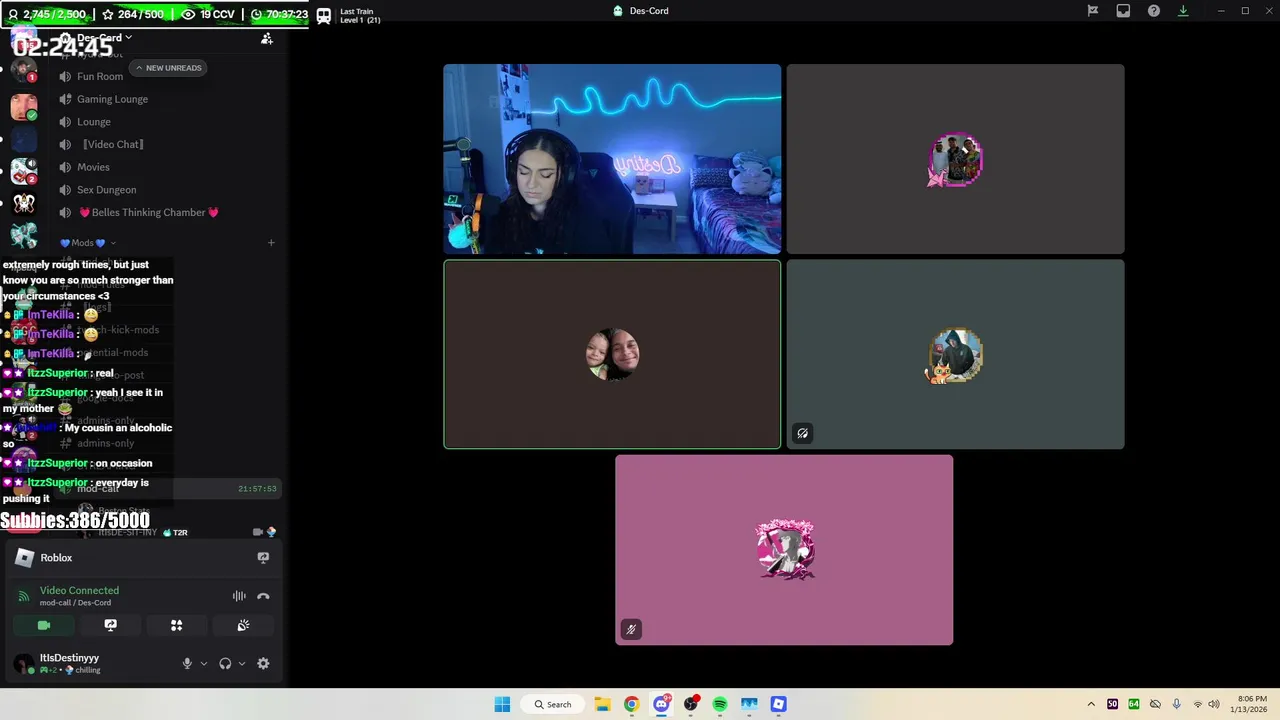Click the camera-off icon on gray tile

[802, 433]
